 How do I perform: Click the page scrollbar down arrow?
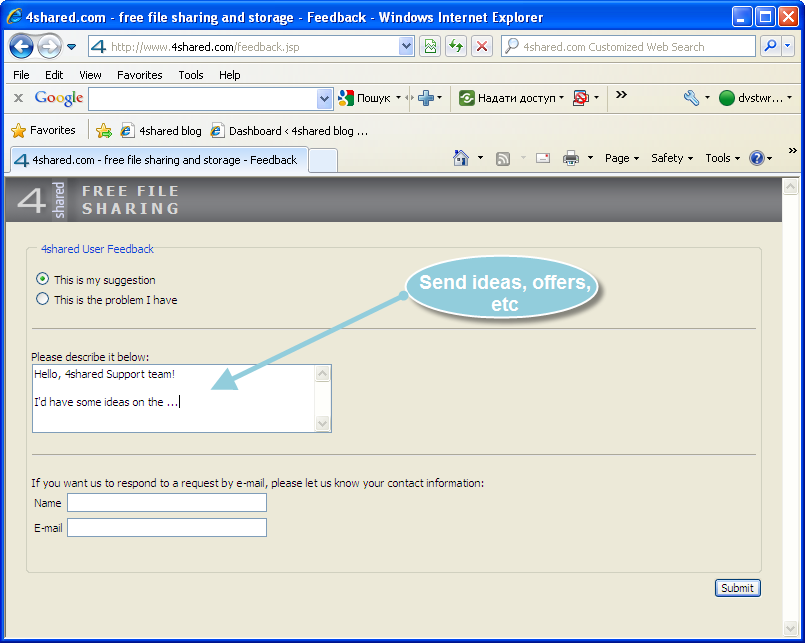click(x=791, y=628)
